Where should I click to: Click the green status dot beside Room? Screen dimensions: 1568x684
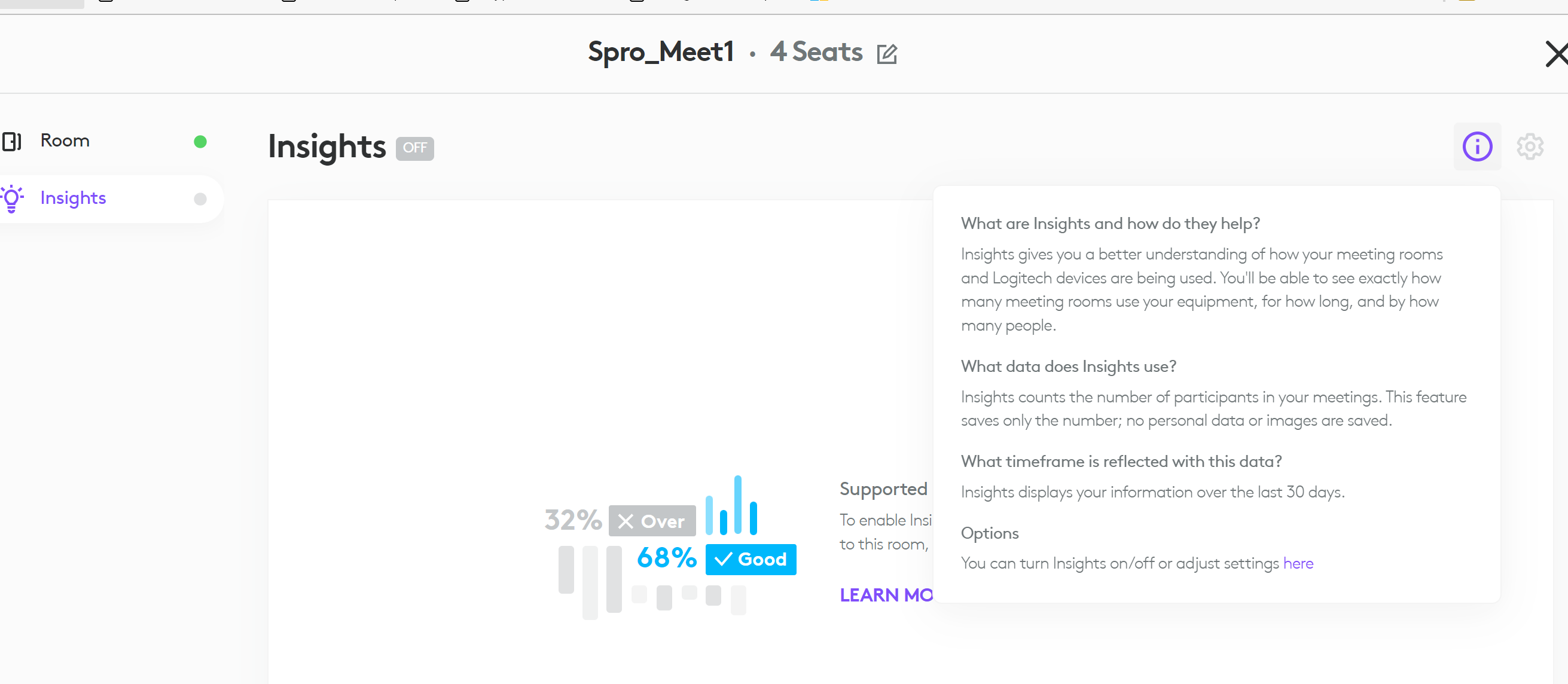[200, 142]
